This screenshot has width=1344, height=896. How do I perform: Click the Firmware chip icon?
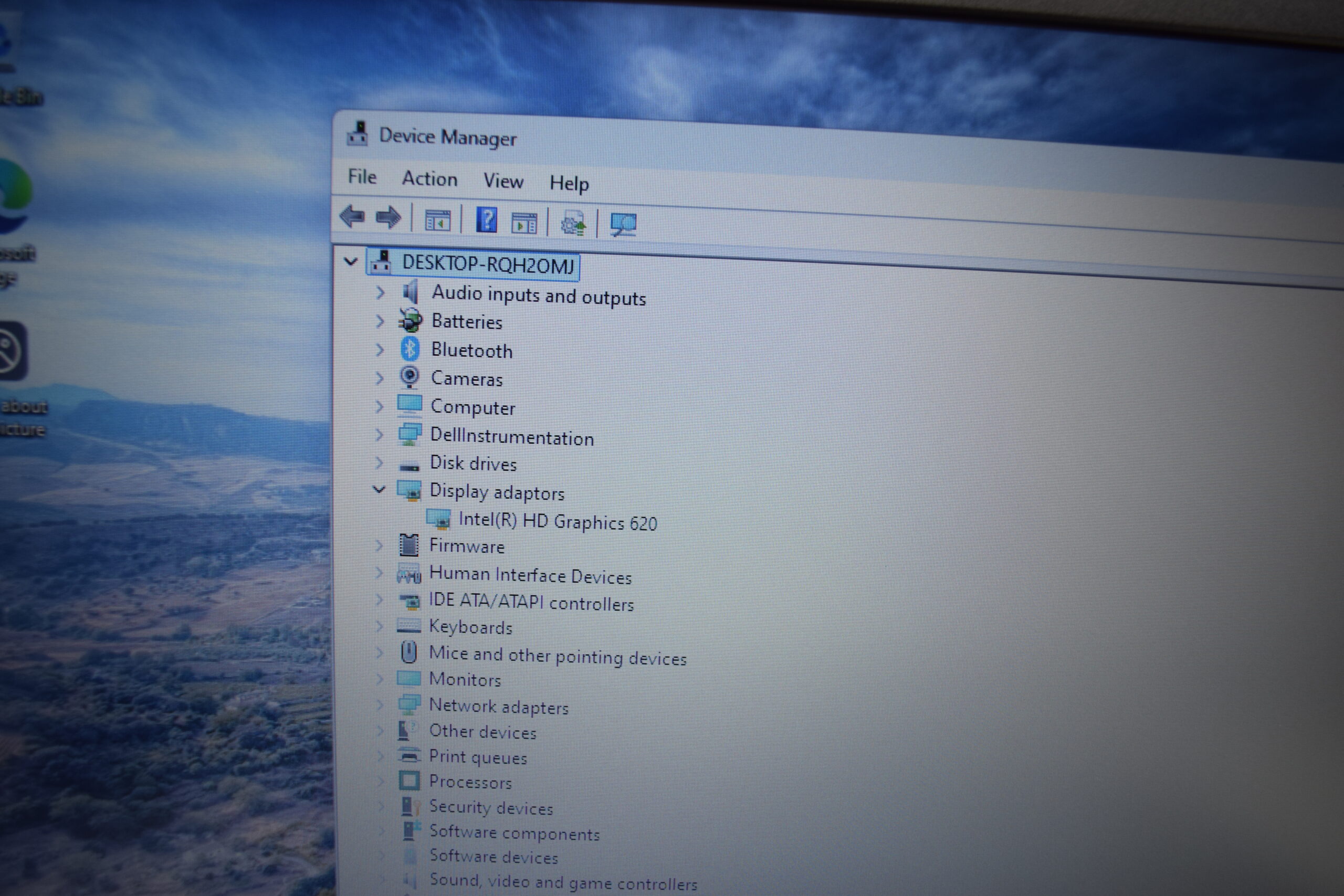pyautogui.click(x=408, y=545)
